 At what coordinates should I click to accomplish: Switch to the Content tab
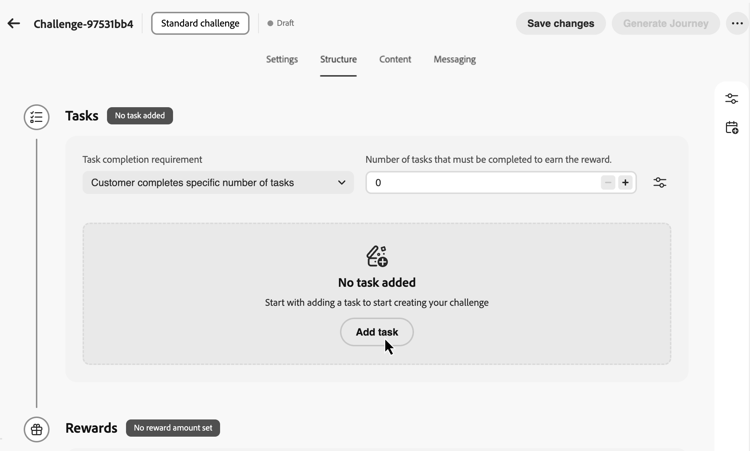395,59
